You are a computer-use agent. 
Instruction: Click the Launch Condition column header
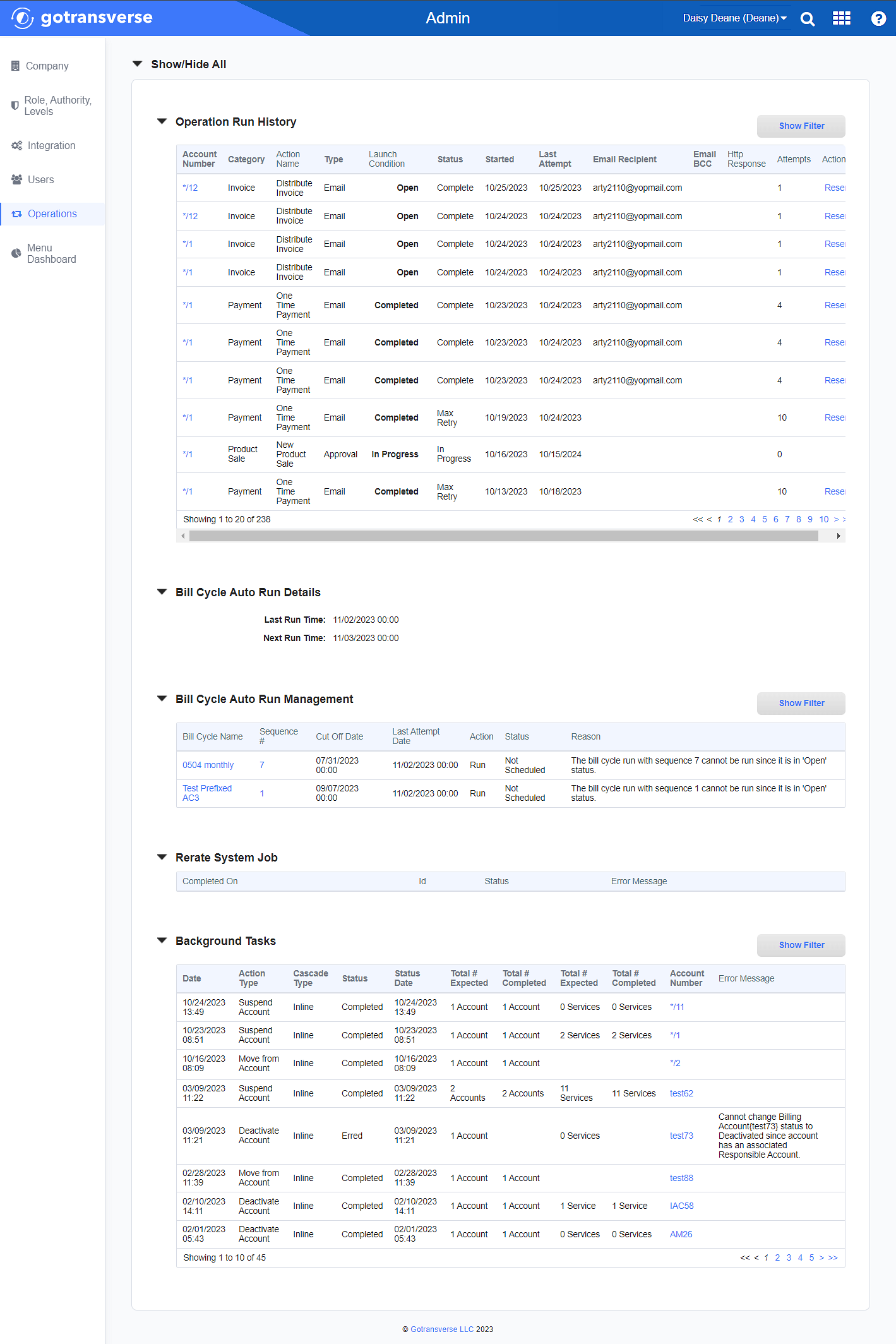point(386,159)
